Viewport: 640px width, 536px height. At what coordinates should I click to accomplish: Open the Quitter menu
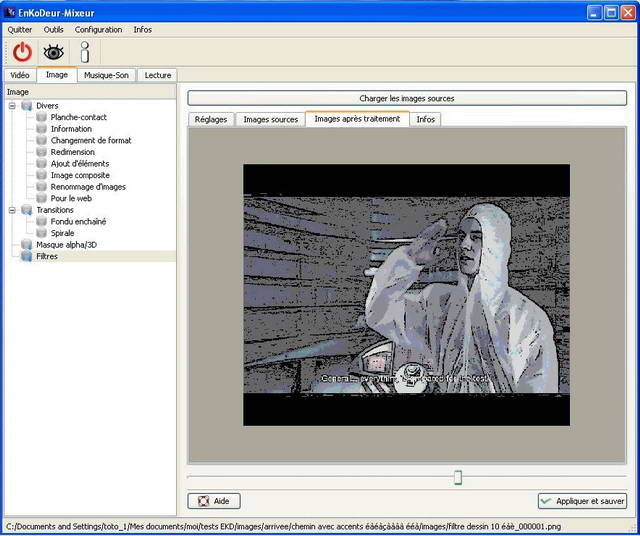[x=20, y=30]
